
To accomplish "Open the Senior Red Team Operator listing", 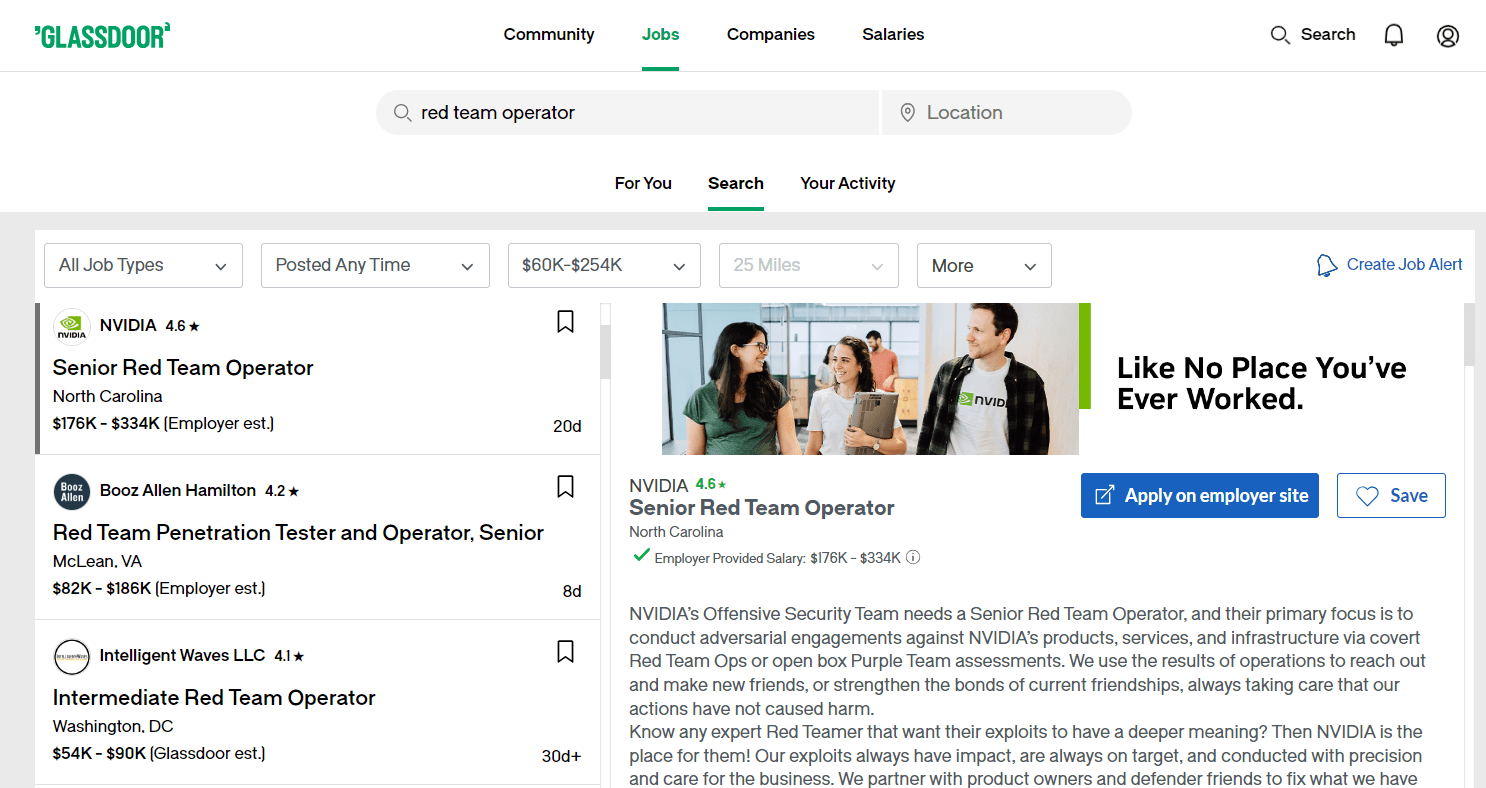I will point(183,368).
